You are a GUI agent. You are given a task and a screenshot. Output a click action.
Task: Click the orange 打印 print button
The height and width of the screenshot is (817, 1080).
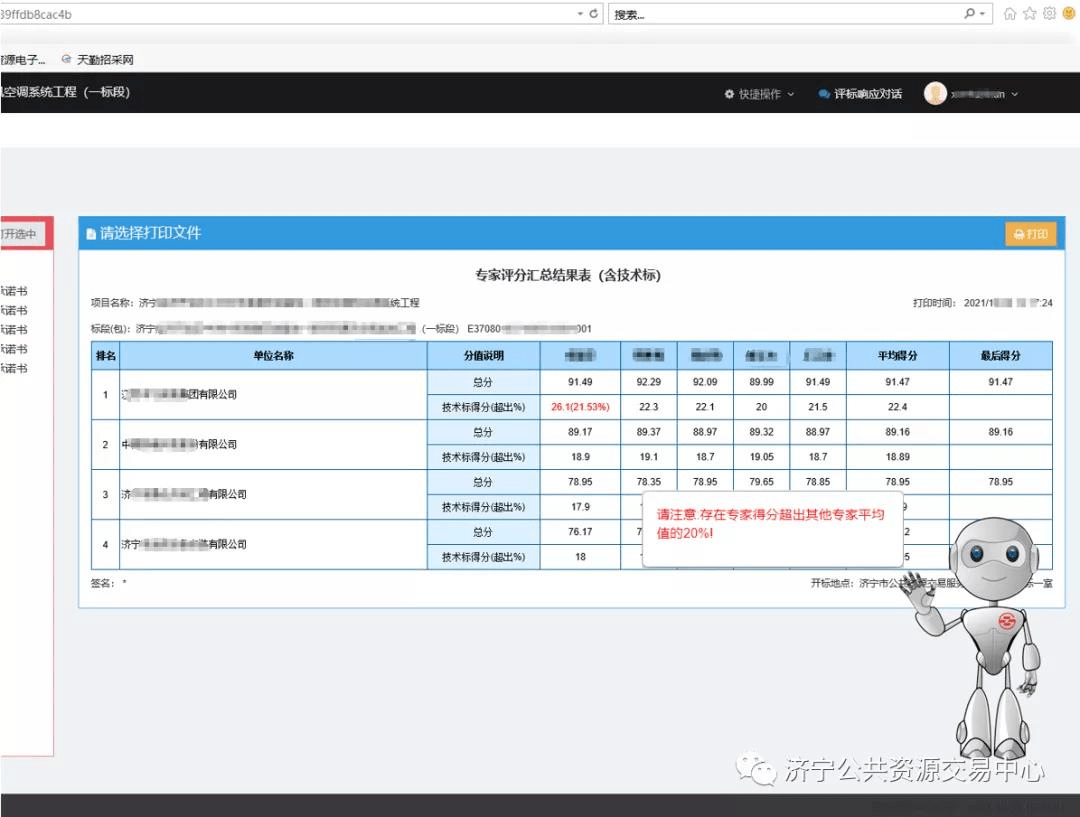coord(1030,234)
